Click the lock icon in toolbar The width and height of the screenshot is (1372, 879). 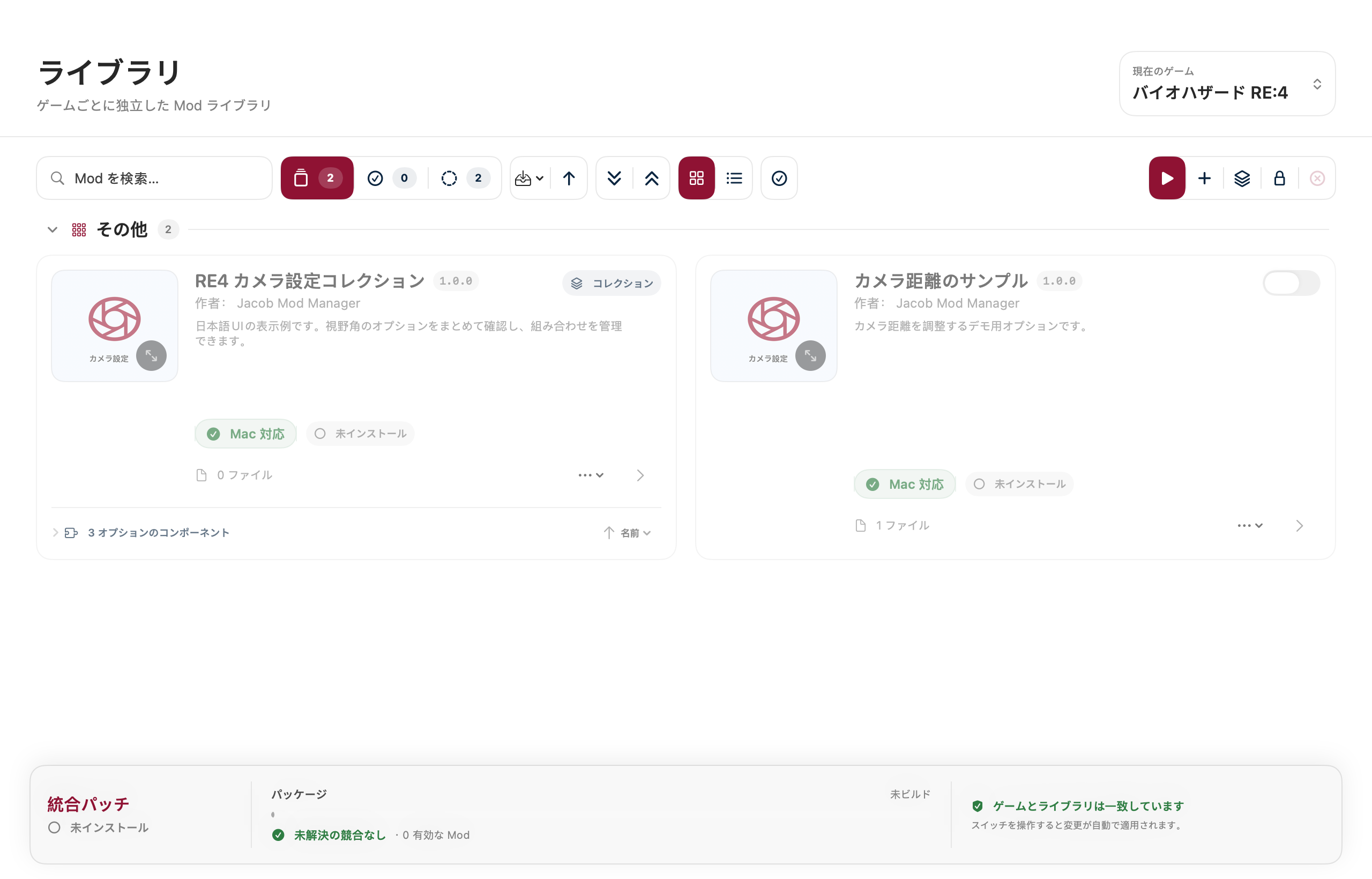click(1279, 178)
